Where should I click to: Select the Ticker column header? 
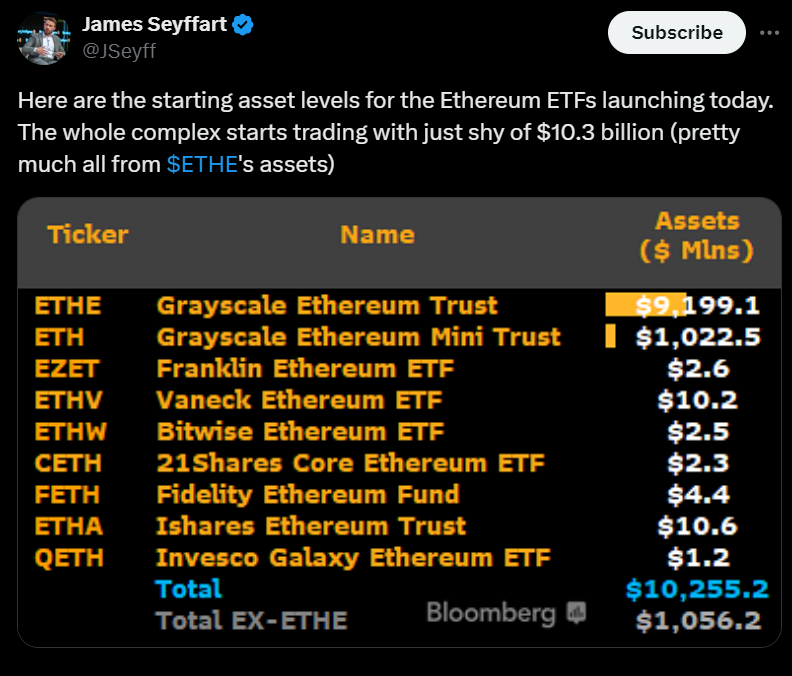tap(88, 235)
